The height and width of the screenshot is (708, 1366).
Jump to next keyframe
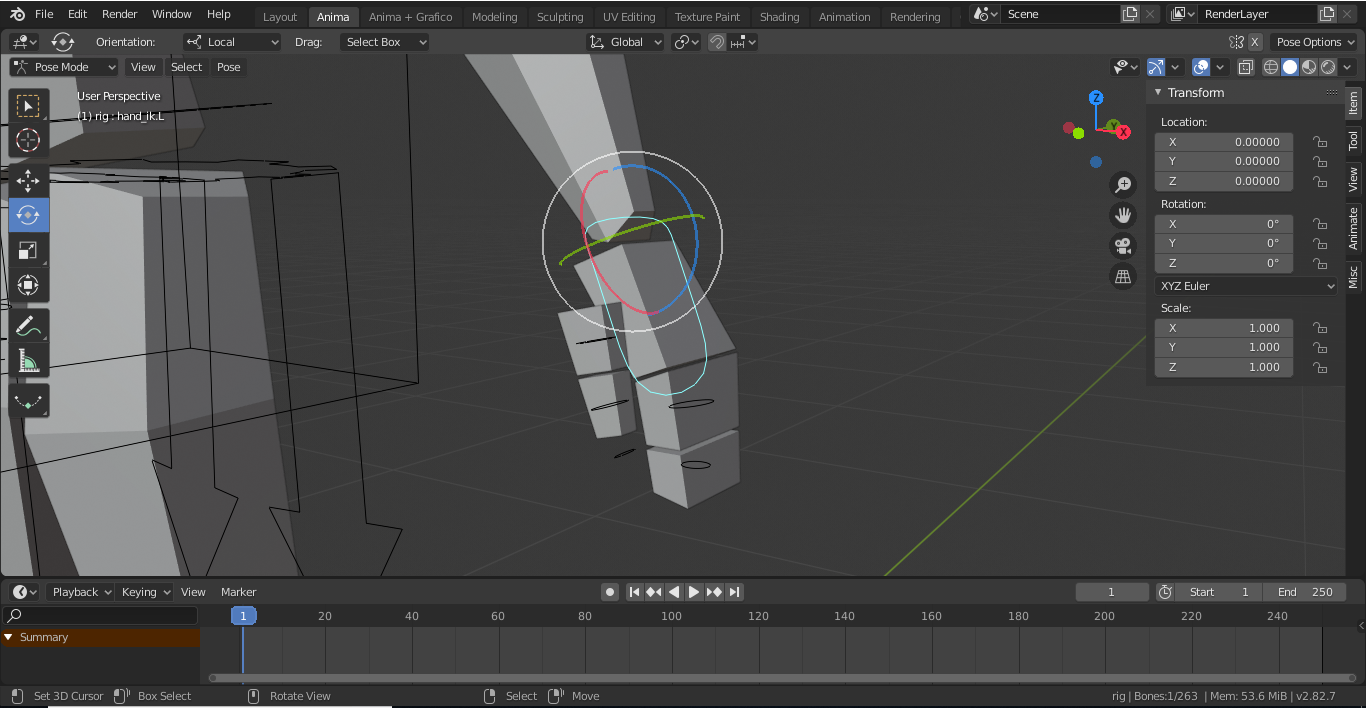(x=714, y=592)
